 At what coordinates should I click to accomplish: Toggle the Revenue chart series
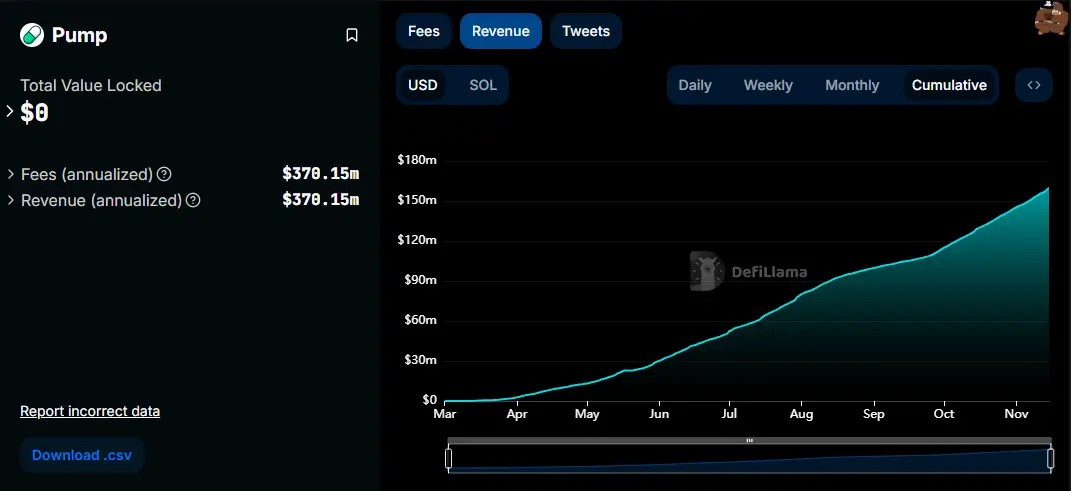pyautogui.click(x=501, y=31)
